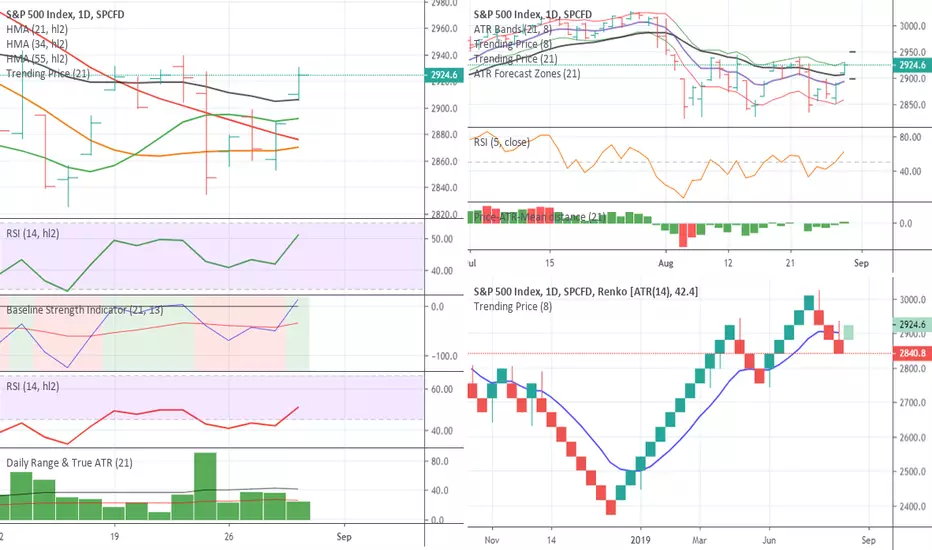Image resolution: width=932 pixels, height=550 pixels.
Task: Click the Price-ATR-Mean distance (21) label
Action: coord(540,217)
